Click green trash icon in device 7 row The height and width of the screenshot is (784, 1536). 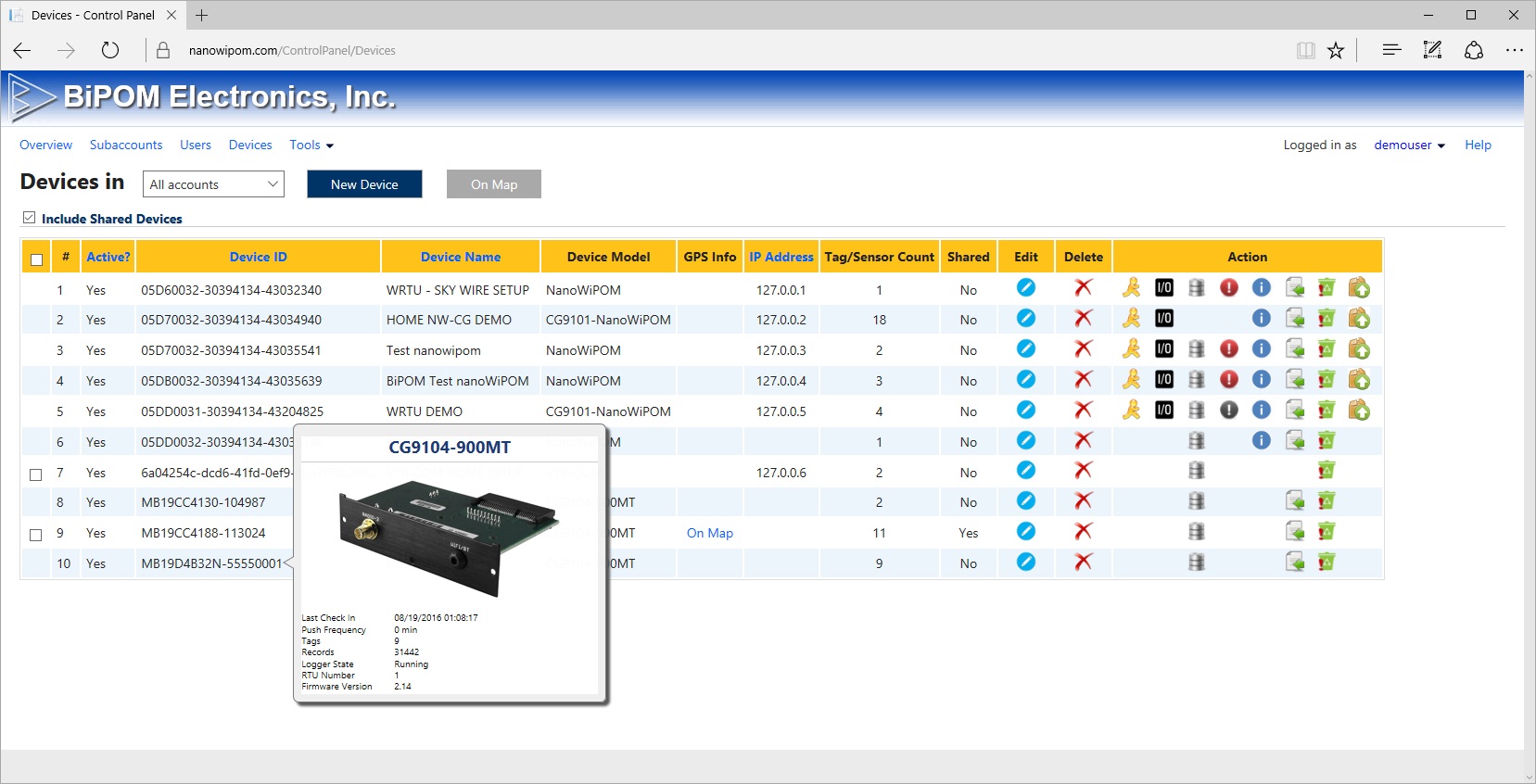[1327, 471]
